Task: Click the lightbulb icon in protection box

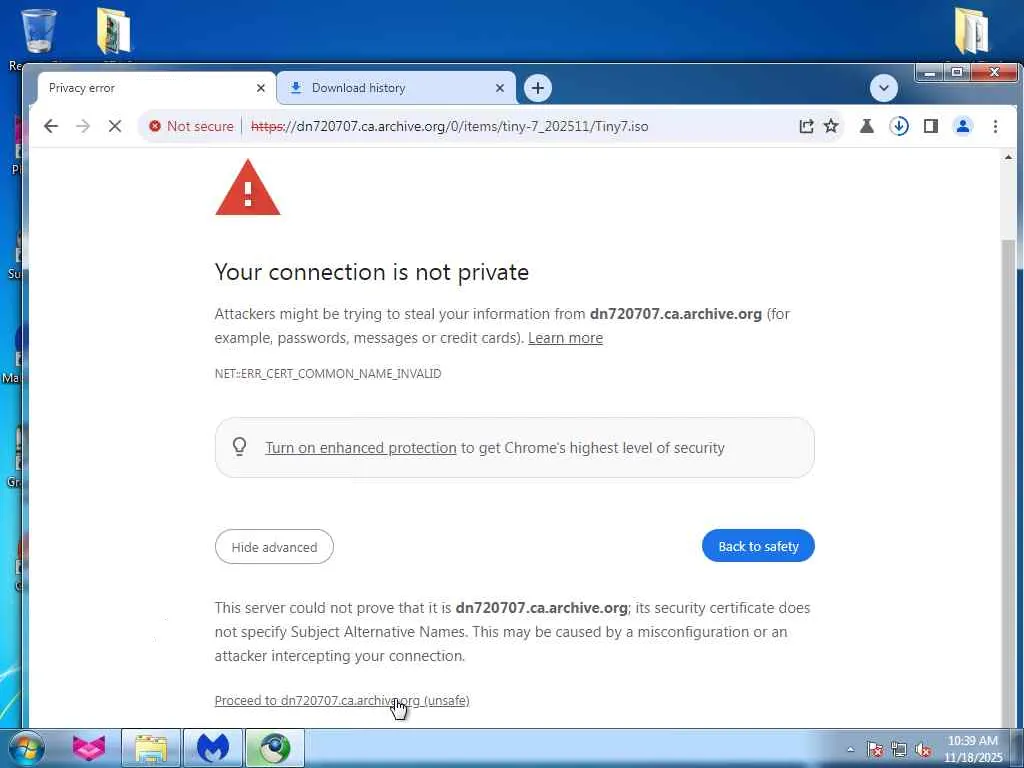Action: (240, 447)
